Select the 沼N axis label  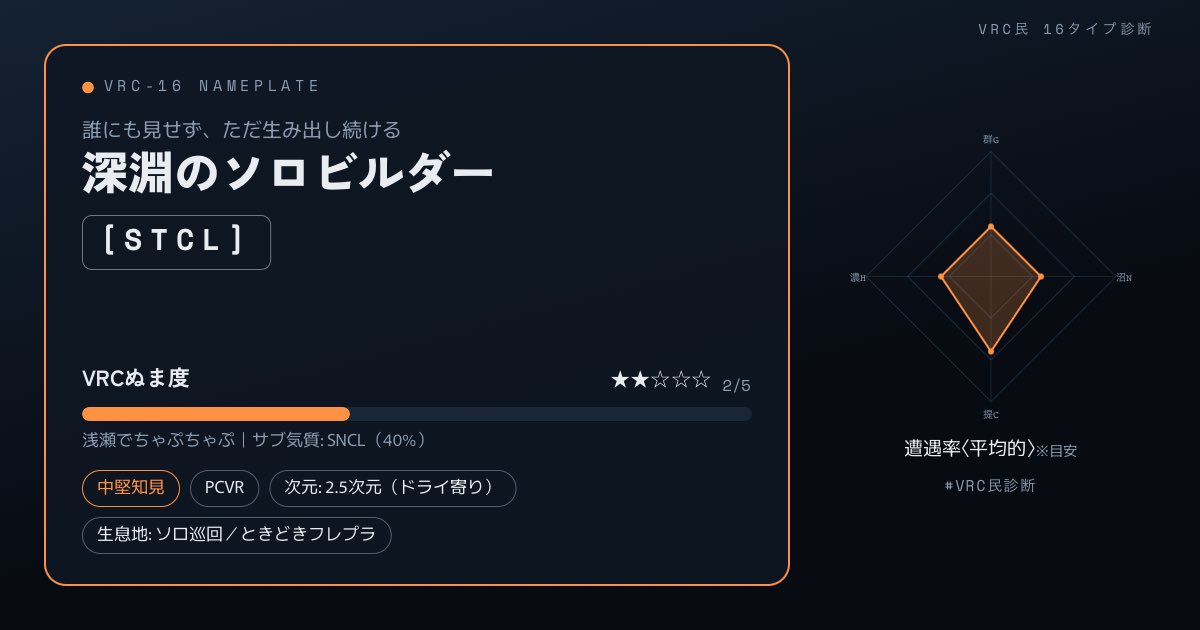click(x=1124, y=277)
